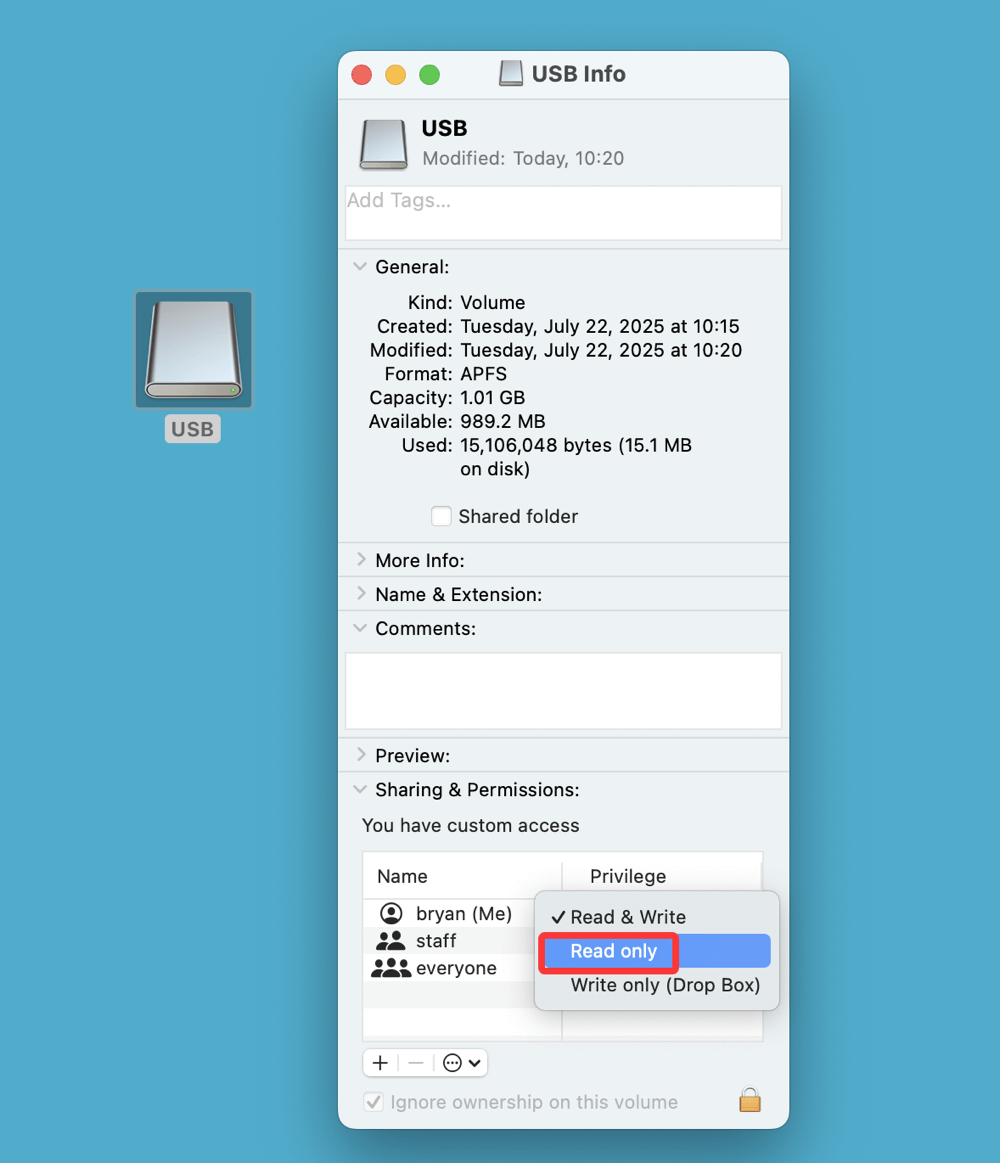Viewport: 1000px width, 1163px height.
Task: Expand the More Info section
Action: tap(360, 560)
